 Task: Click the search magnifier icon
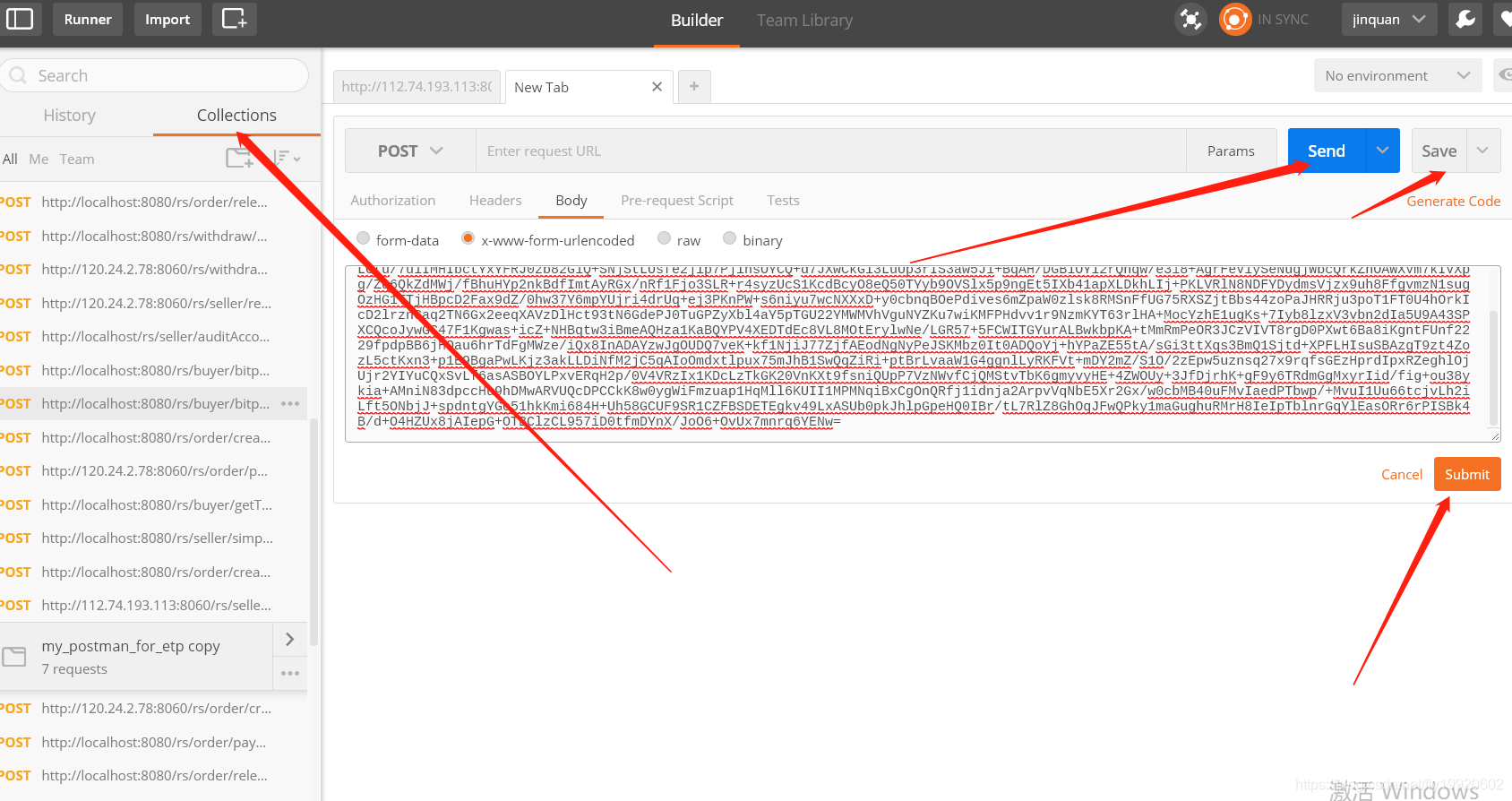pos(18,76)
